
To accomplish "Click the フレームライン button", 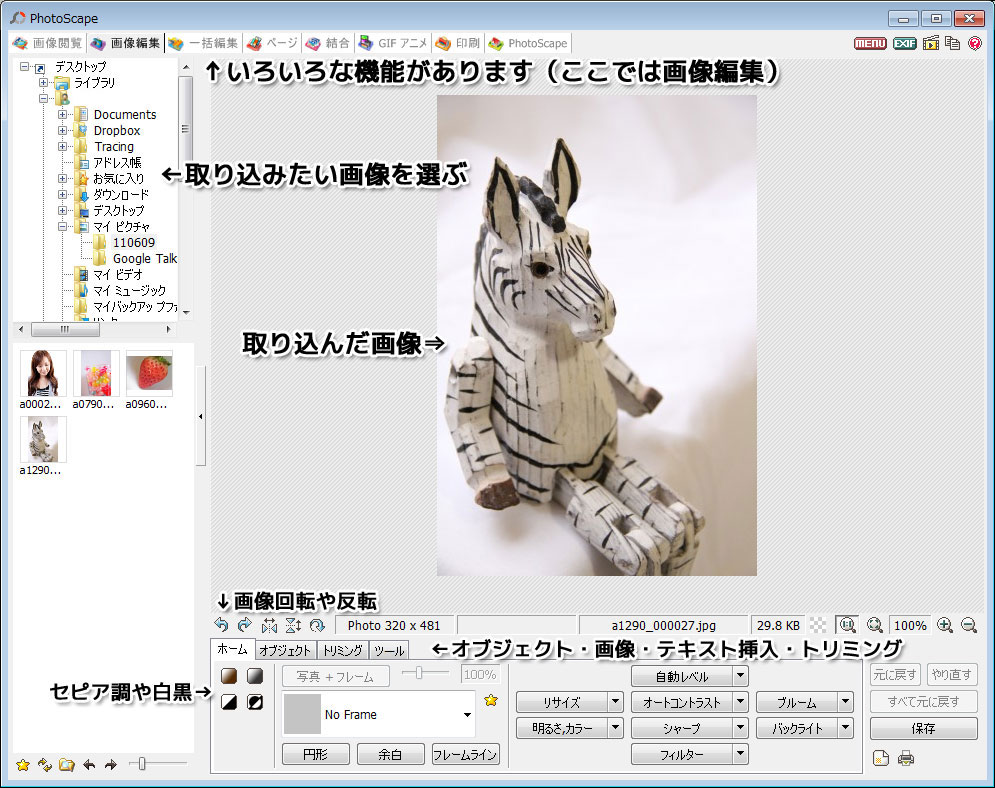I will coord(465,754).
